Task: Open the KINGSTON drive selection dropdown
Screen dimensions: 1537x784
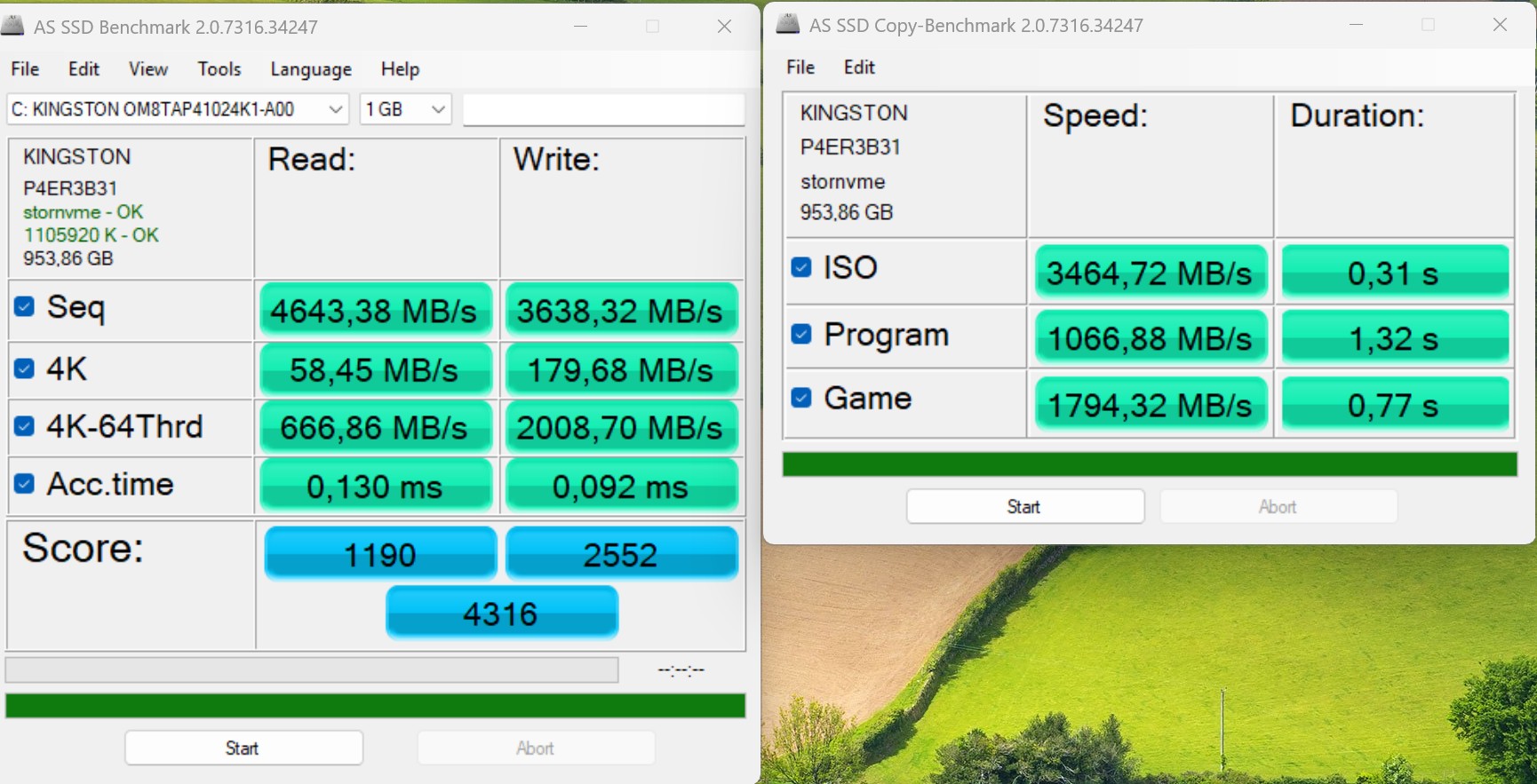Action: click(x=177, y=109)
